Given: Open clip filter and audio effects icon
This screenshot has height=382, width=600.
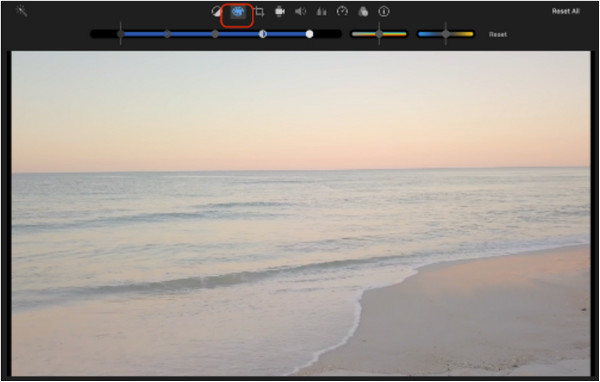Looking at the screenshot, I should click(x=363, y=11).
